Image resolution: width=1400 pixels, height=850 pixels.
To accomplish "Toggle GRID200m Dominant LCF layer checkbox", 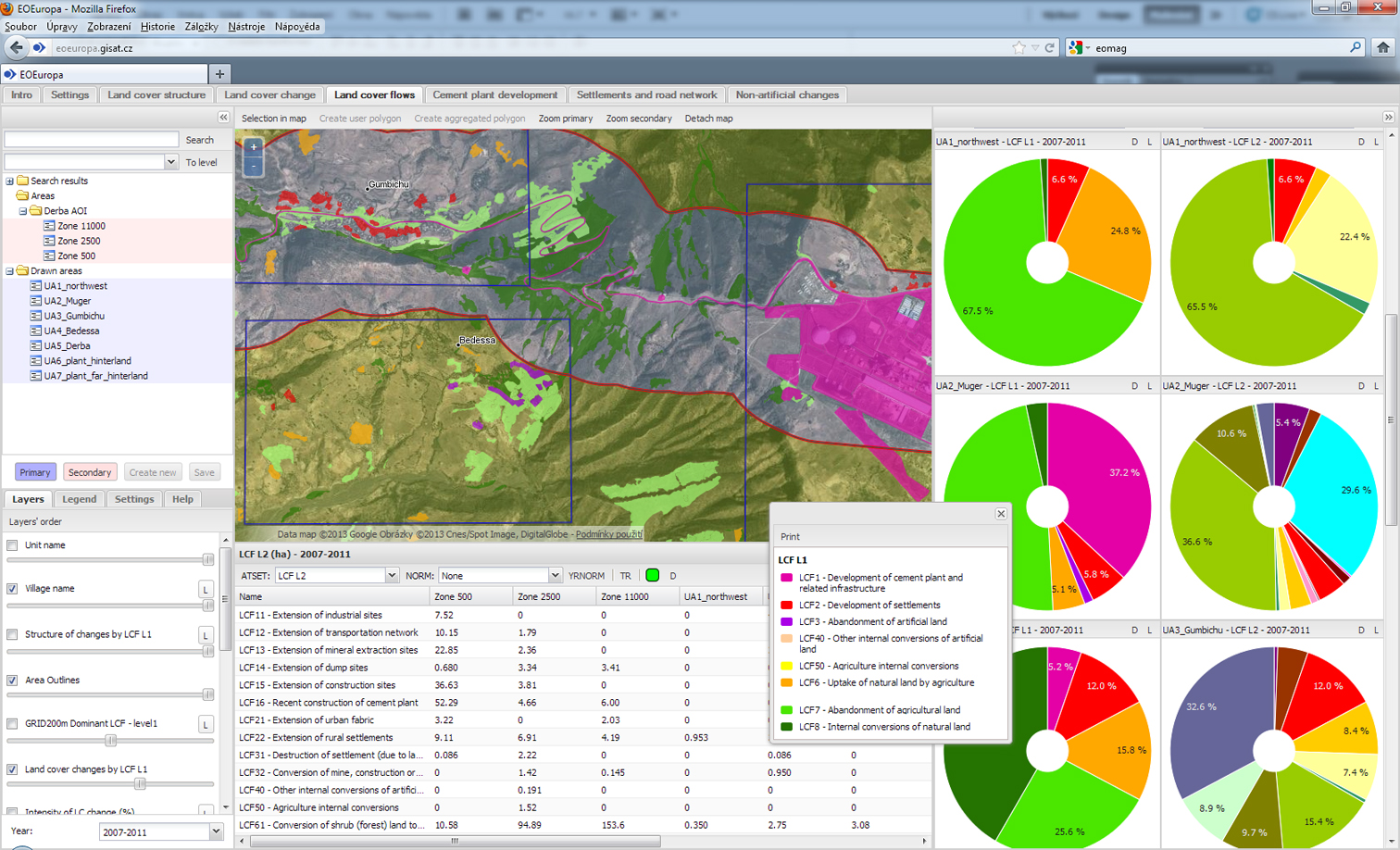I will [13, 724].
